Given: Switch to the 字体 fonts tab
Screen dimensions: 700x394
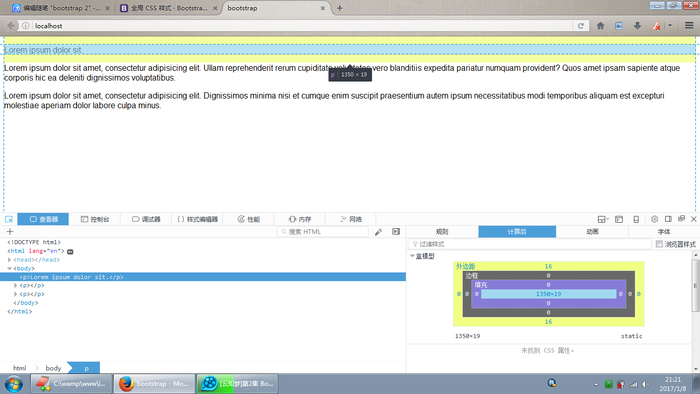Looking at the screenshot, I should (x=664, y=232).
